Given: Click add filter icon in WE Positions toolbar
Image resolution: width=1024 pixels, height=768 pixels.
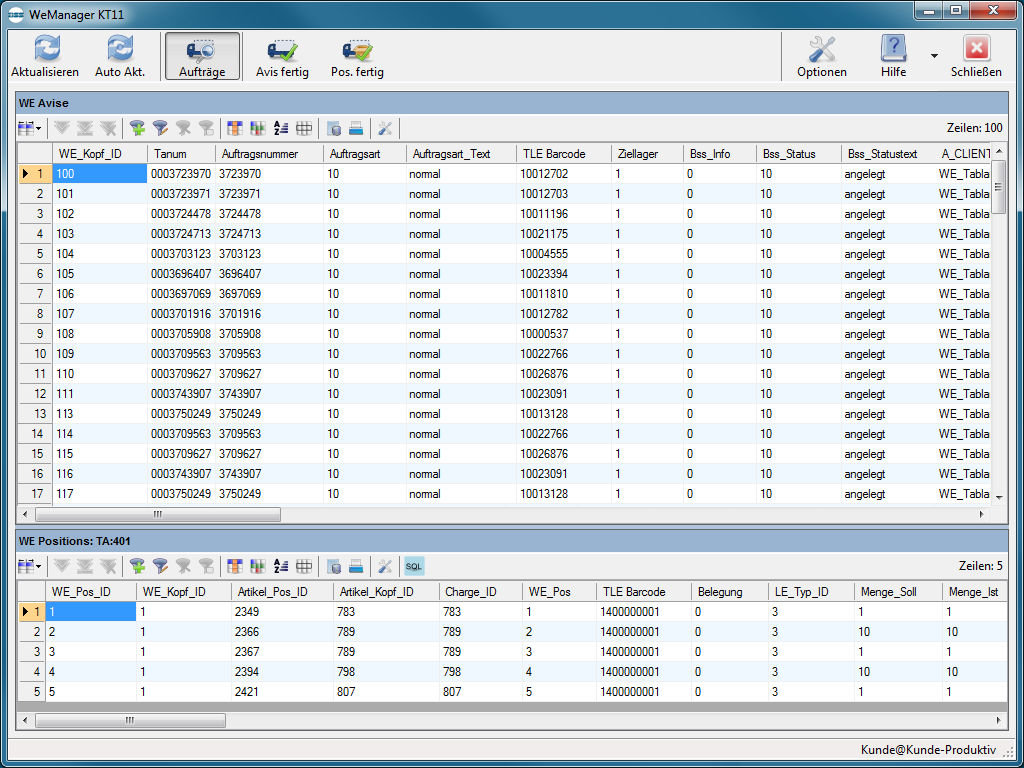Looking at the screenshot, I should 137,566.
